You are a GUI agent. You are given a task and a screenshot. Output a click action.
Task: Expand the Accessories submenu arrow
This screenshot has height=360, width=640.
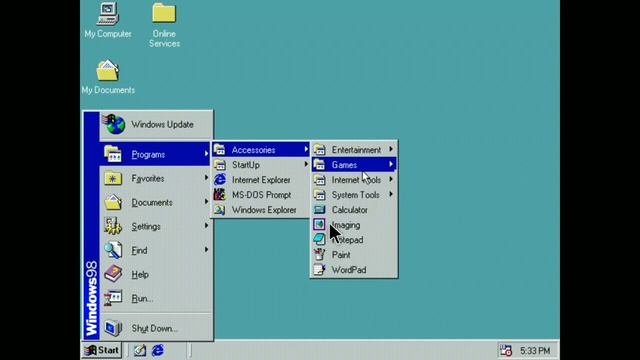click(x=306, y=149)
